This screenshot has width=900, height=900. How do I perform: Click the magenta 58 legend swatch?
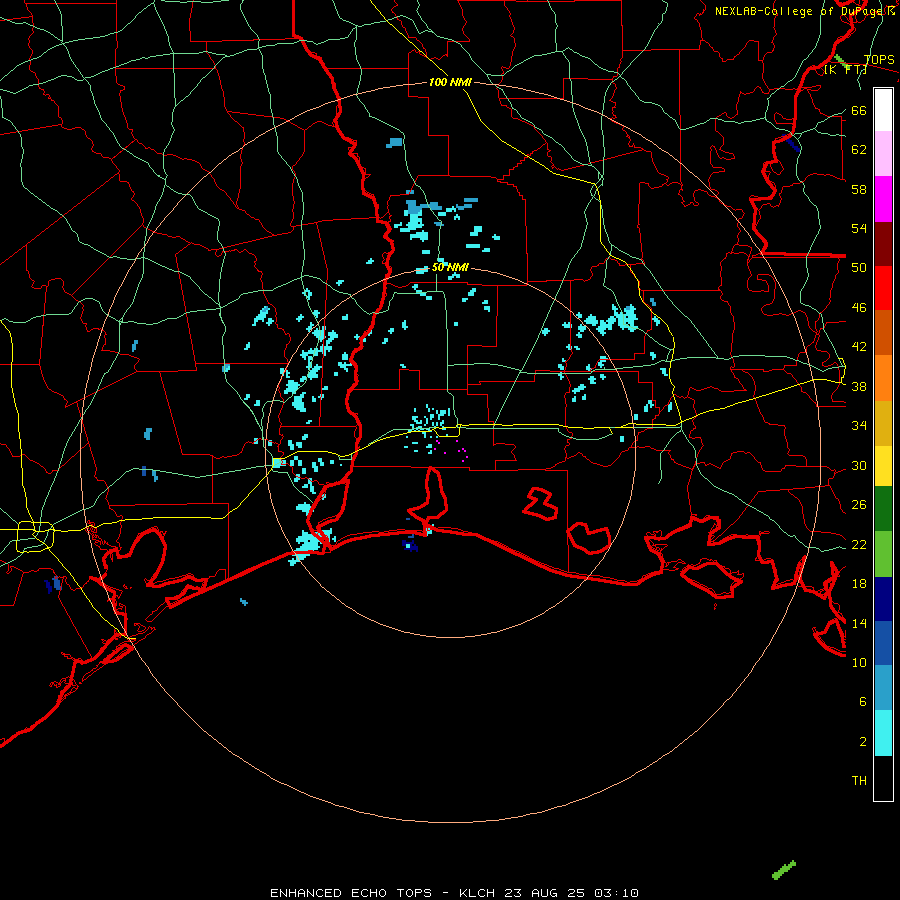pyautogui.click(x=883, y=199)
